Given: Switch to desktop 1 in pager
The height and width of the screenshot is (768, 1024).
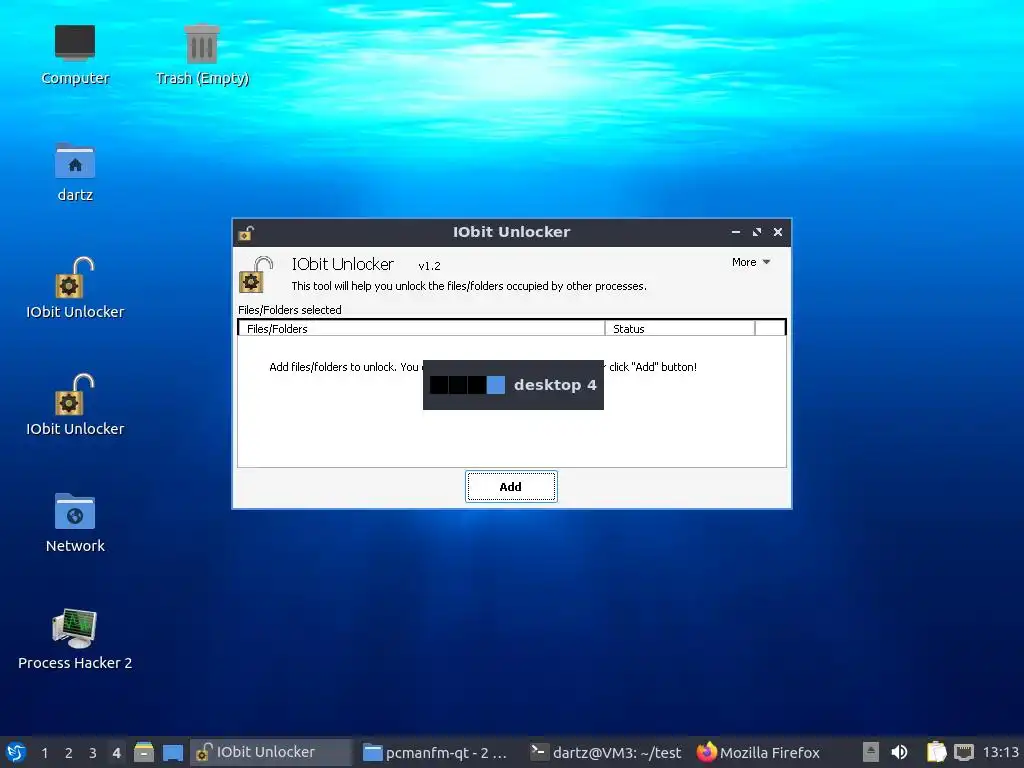Looking at the screenshot, I should click(44, 753).
